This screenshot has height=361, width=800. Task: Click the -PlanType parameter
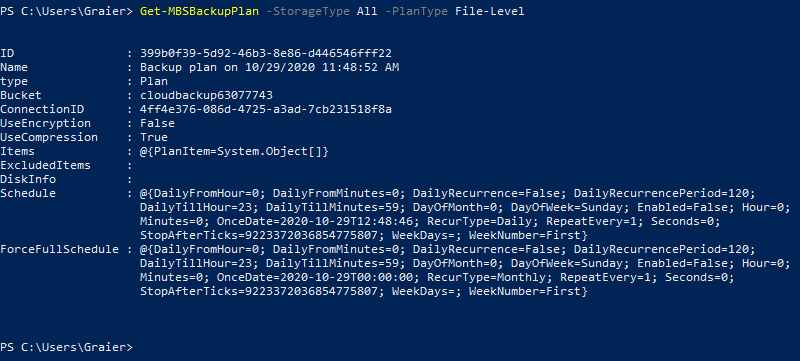[416, 11]
